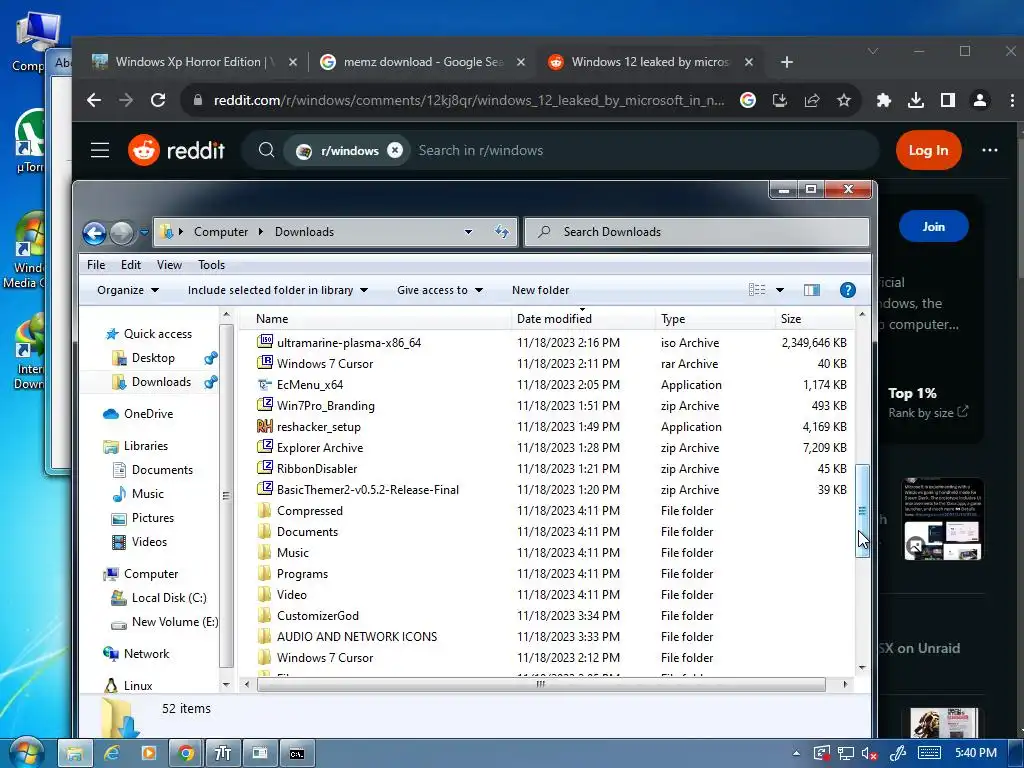This screenshot has height=768, width=1024.
Task: Open Chrome taskbar icon
Action: [185, 753]
